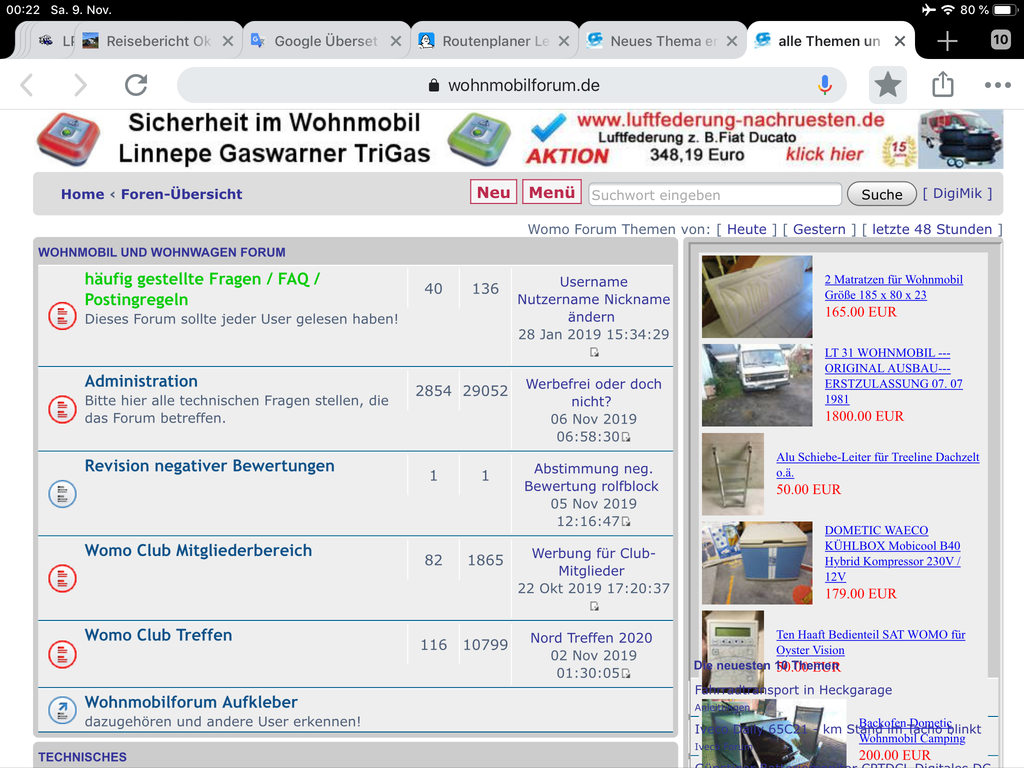This screenshot has width=1024, height=768.
Task: Click the forum icon beside FAQ row
Action: 63,316
